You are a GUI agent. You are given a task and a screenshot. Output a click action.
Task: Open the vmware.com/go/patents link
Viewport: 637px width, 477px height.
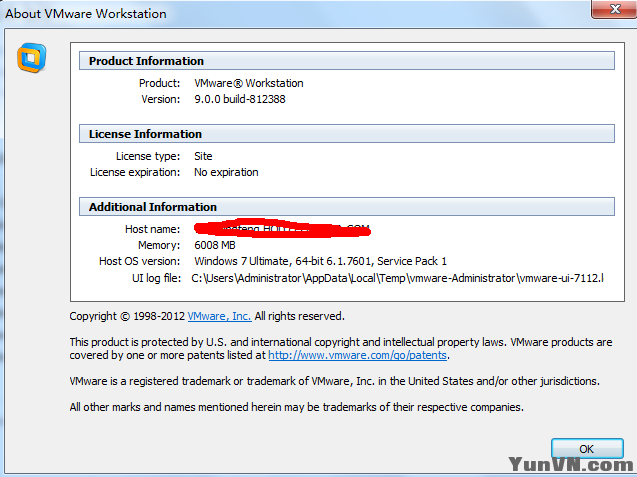[x=358, y=355]
